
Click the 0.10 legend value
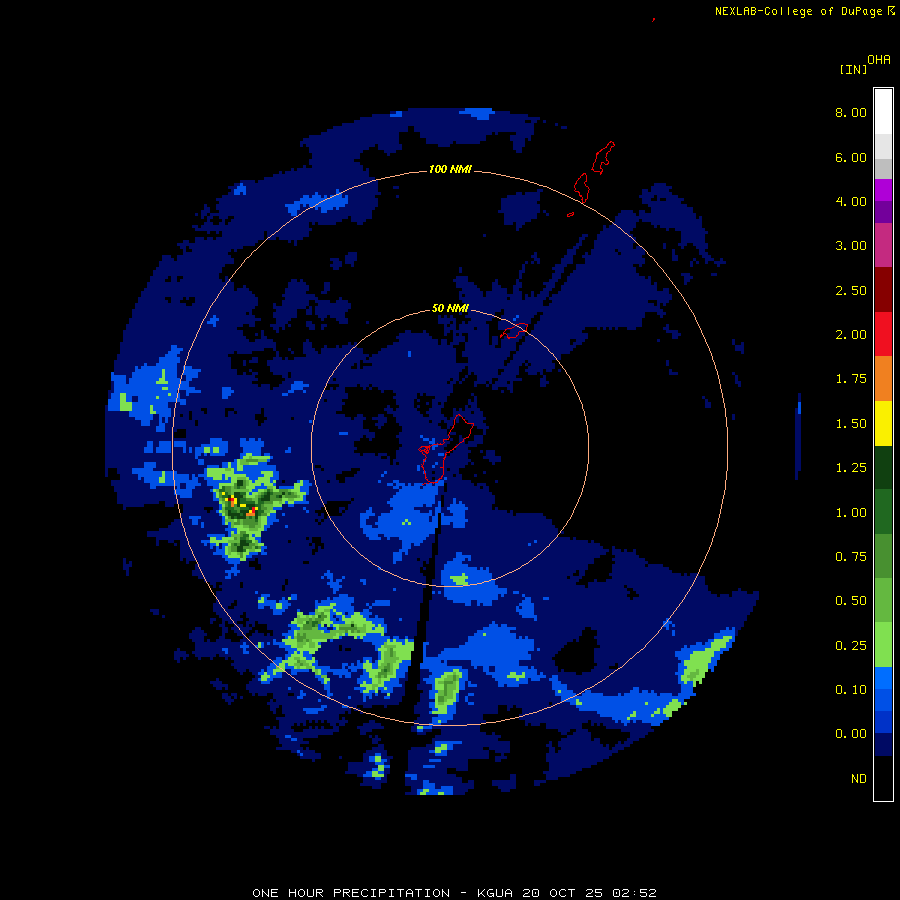(851, 690)
